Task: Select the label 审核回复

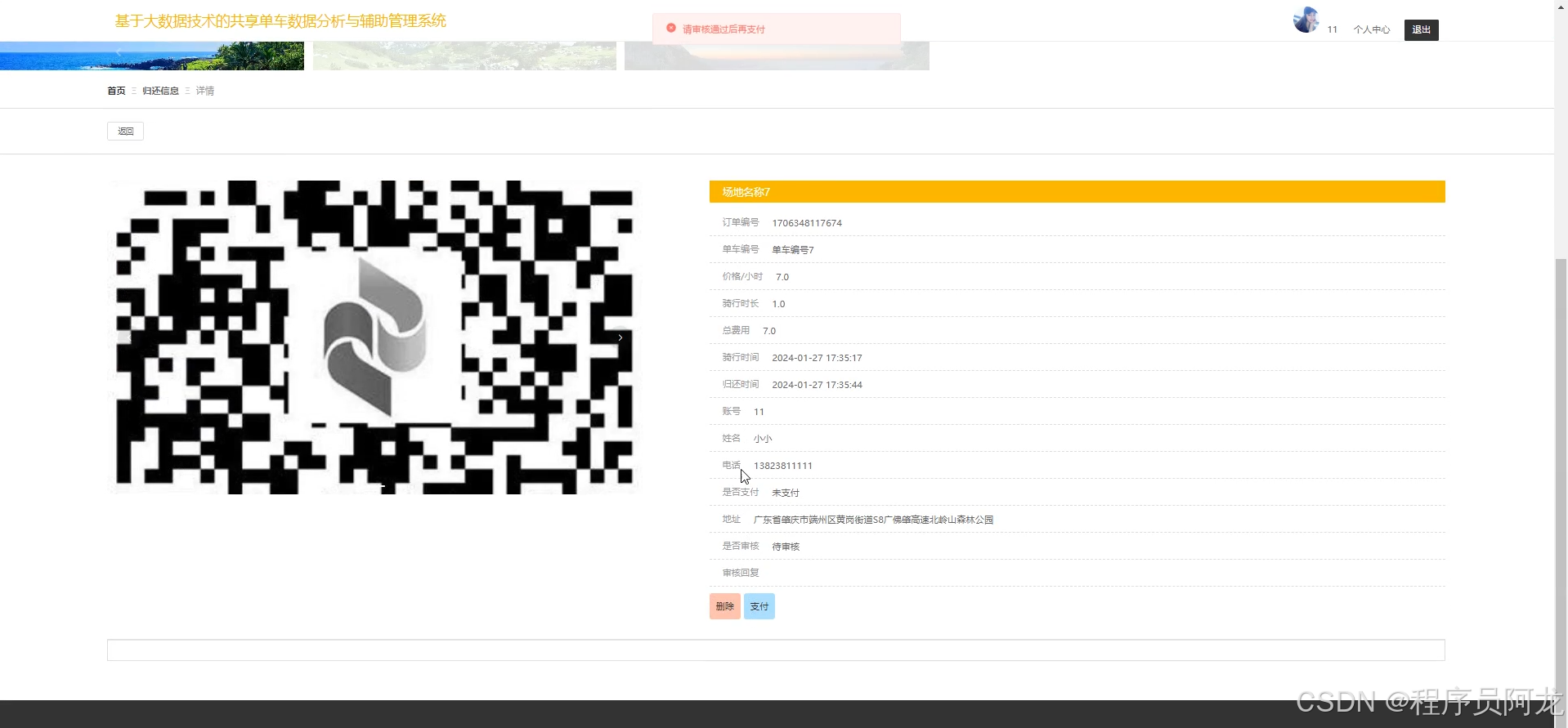Action: (x=740, y=573)
